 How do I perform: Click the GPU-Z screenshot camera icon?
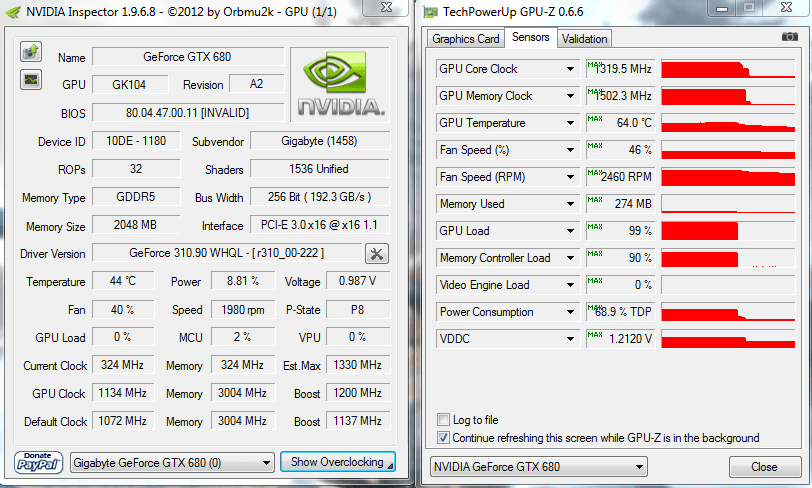pos(790,37)
